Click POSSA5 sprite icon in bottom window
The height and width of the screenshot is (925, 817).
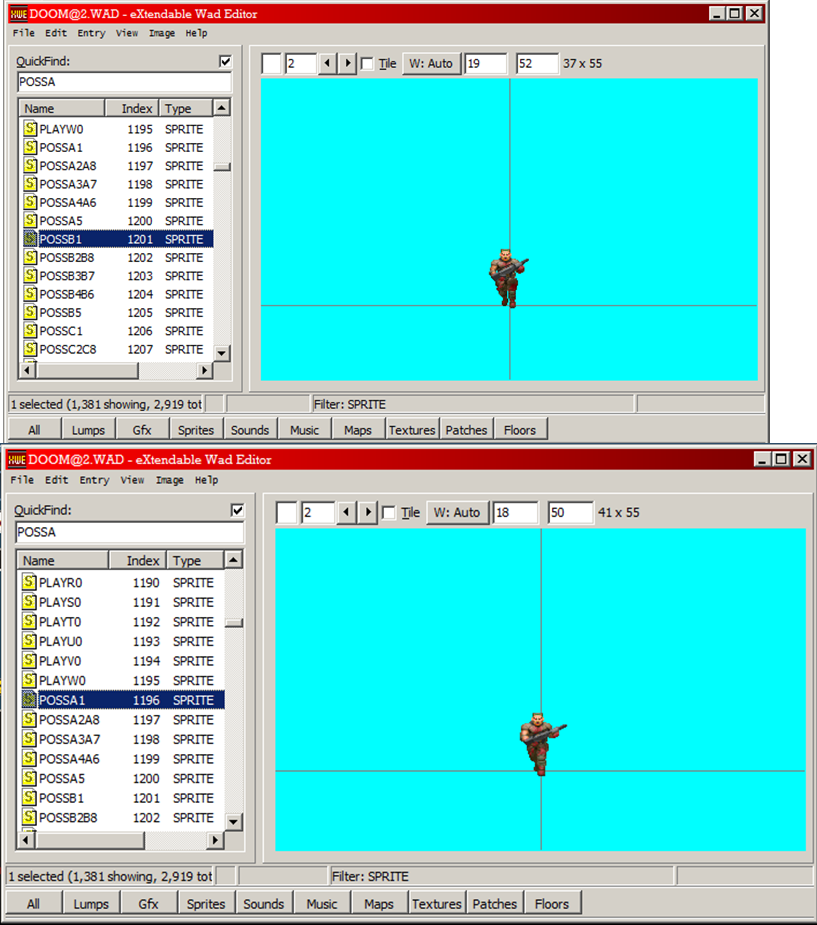coord(29,778)
